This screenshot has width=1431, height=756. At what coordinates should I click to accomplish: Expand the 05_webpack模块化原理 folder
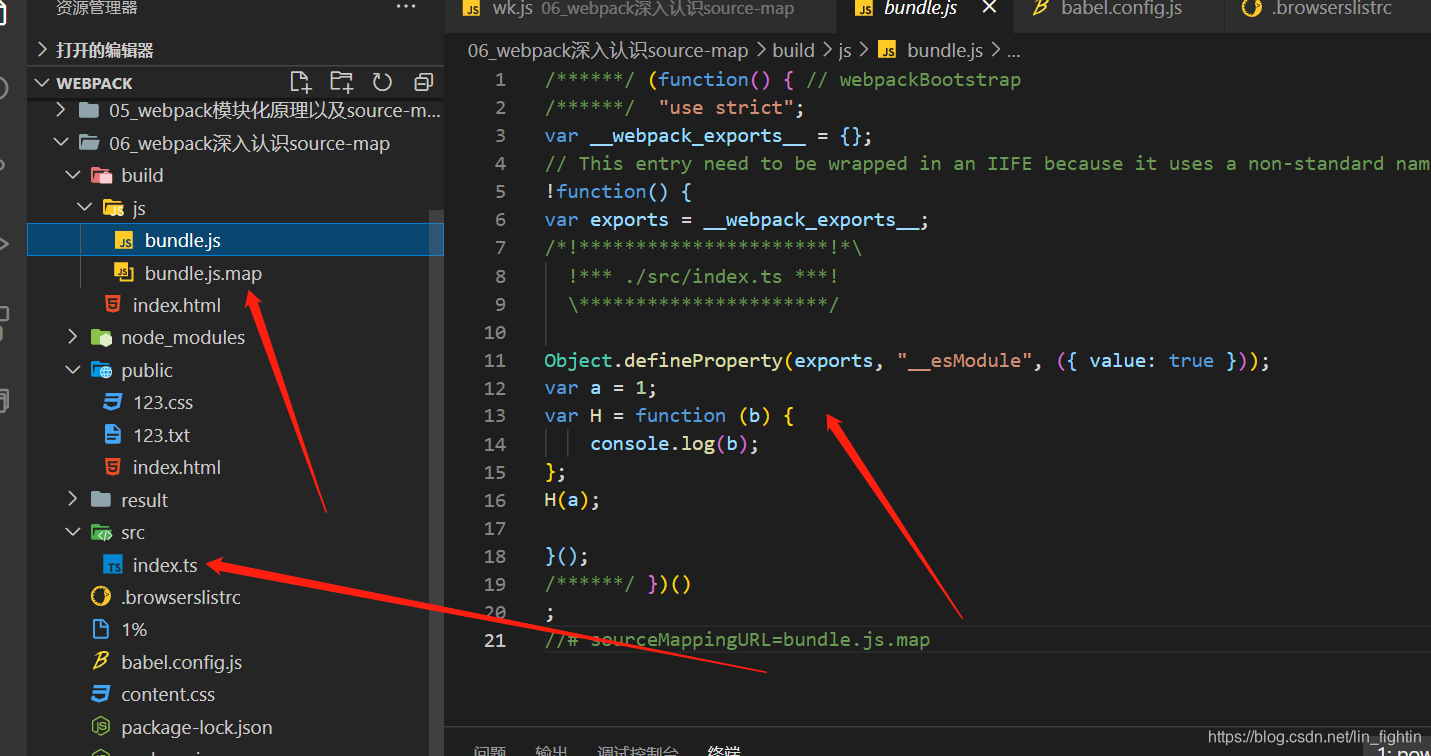(61, 110)
